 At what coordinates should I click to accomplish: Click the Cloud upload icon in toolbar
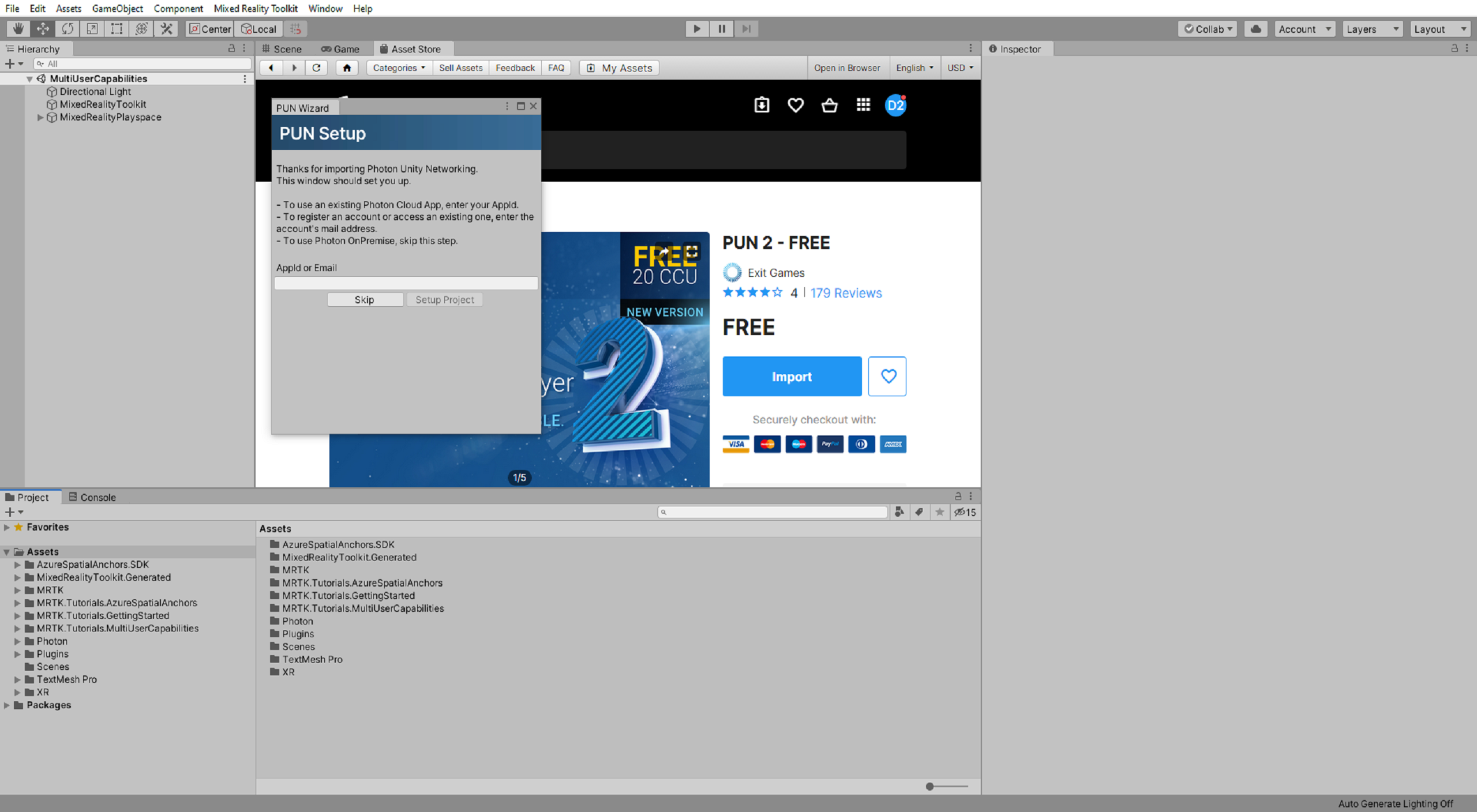(x=1256, y=28)
